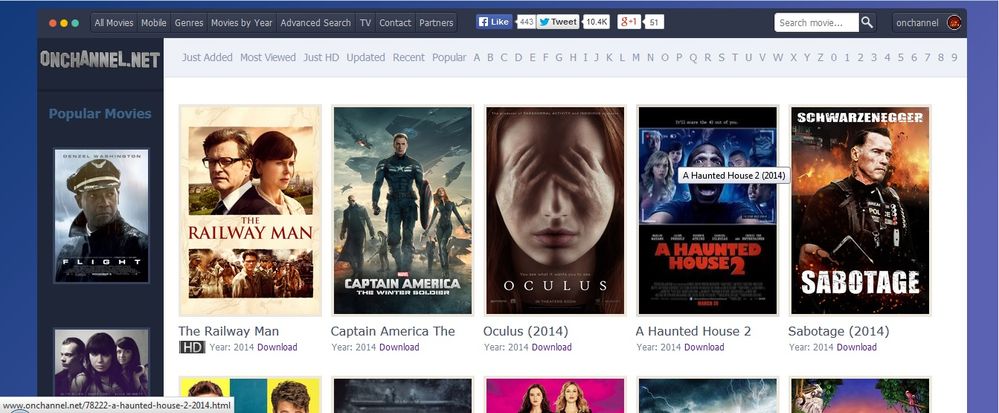
Task: Open Captain America The title link
Action: tap(393, 331)
